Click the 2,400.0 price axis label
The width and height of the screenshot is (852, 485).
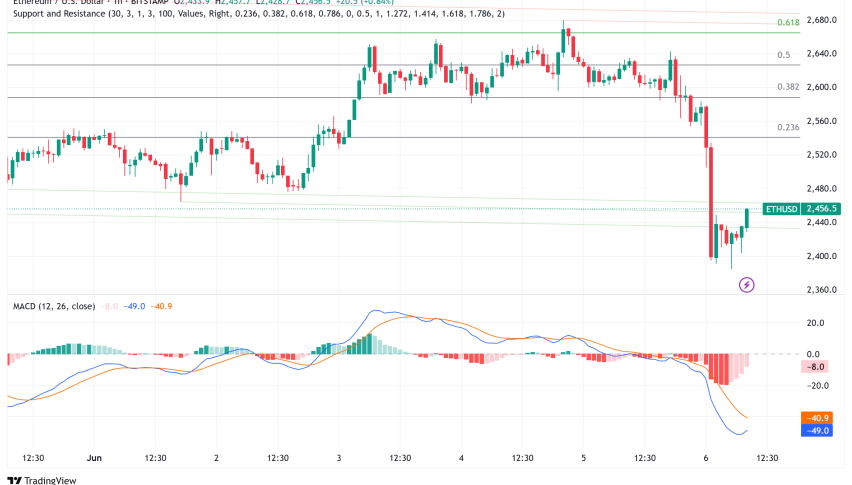pyautogui.click(x=821, y=256)
